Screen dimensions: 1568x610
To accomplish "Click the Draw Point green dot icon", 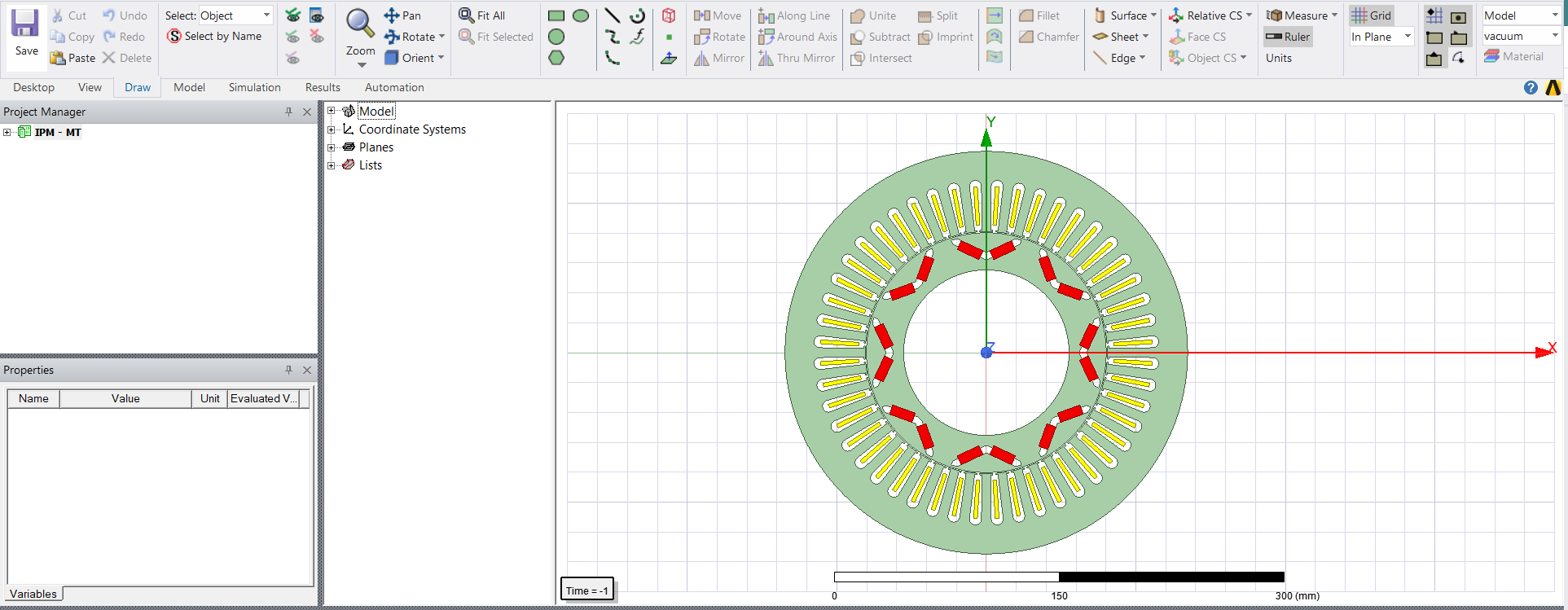I will (669, 37).
